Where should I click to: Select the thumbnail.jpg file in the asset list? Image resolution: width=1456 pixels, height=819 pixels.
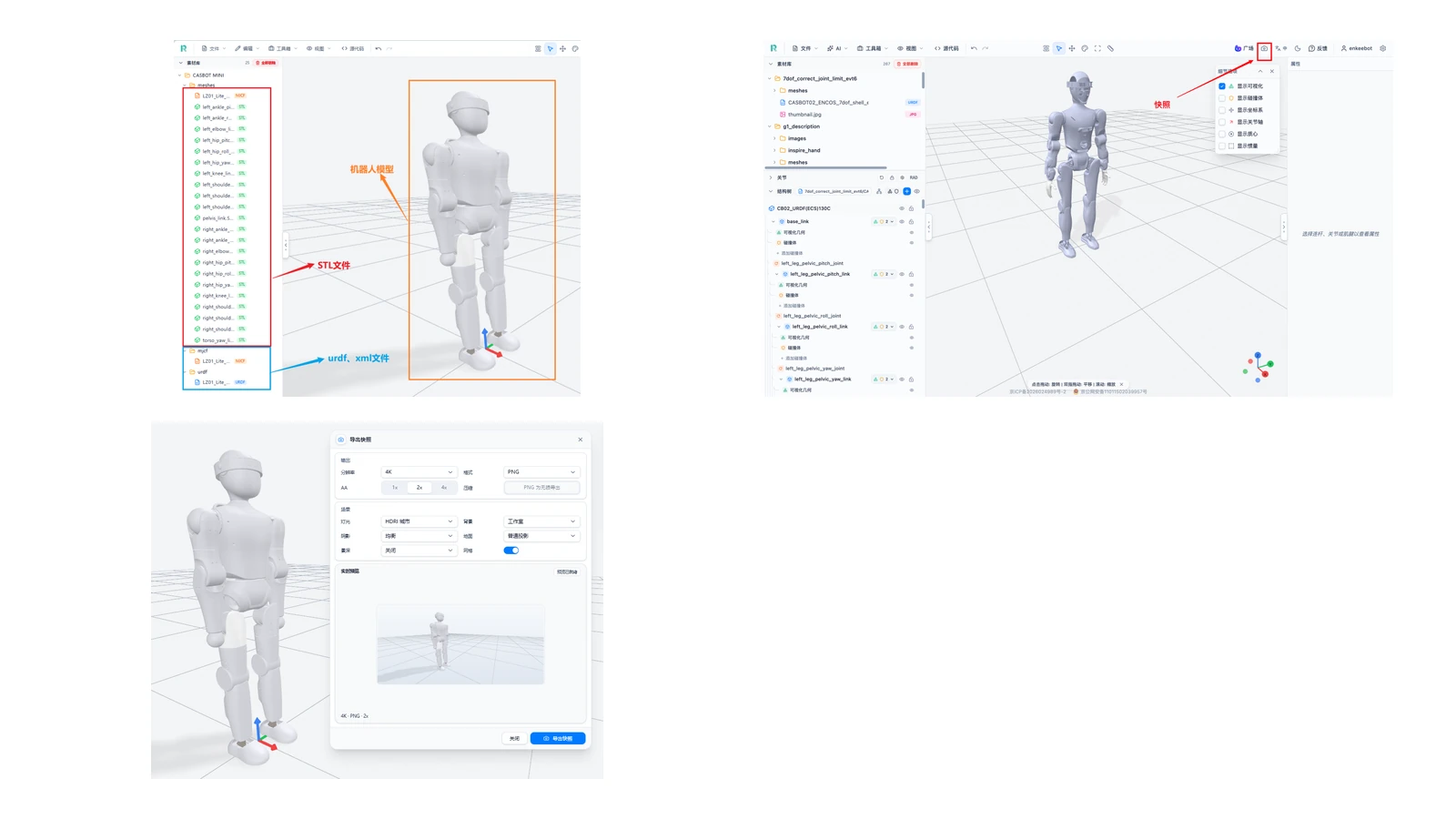click(804, 115)
